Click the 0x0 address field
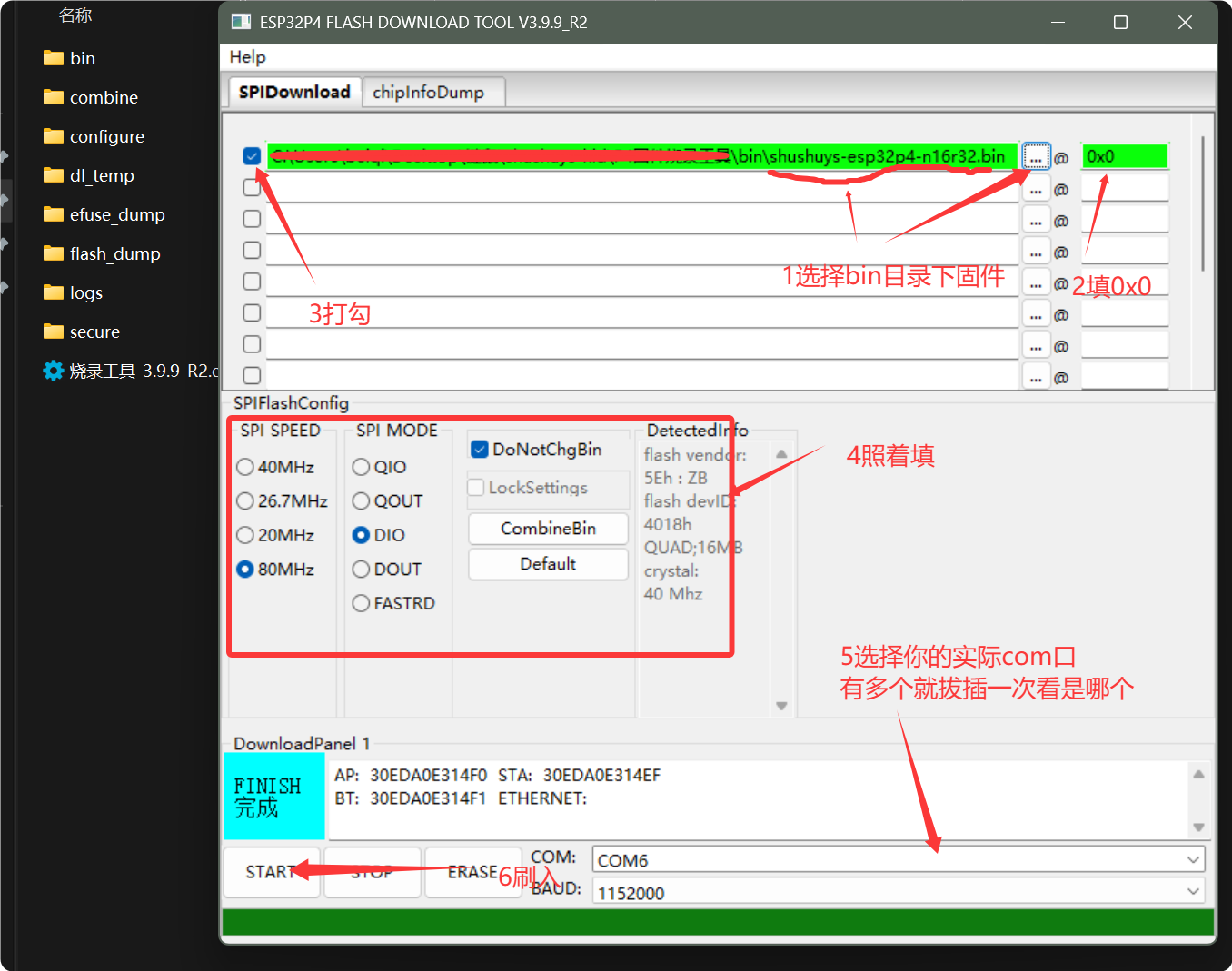Viewport: 1232px width, 971px height. tap(1125, 156)
